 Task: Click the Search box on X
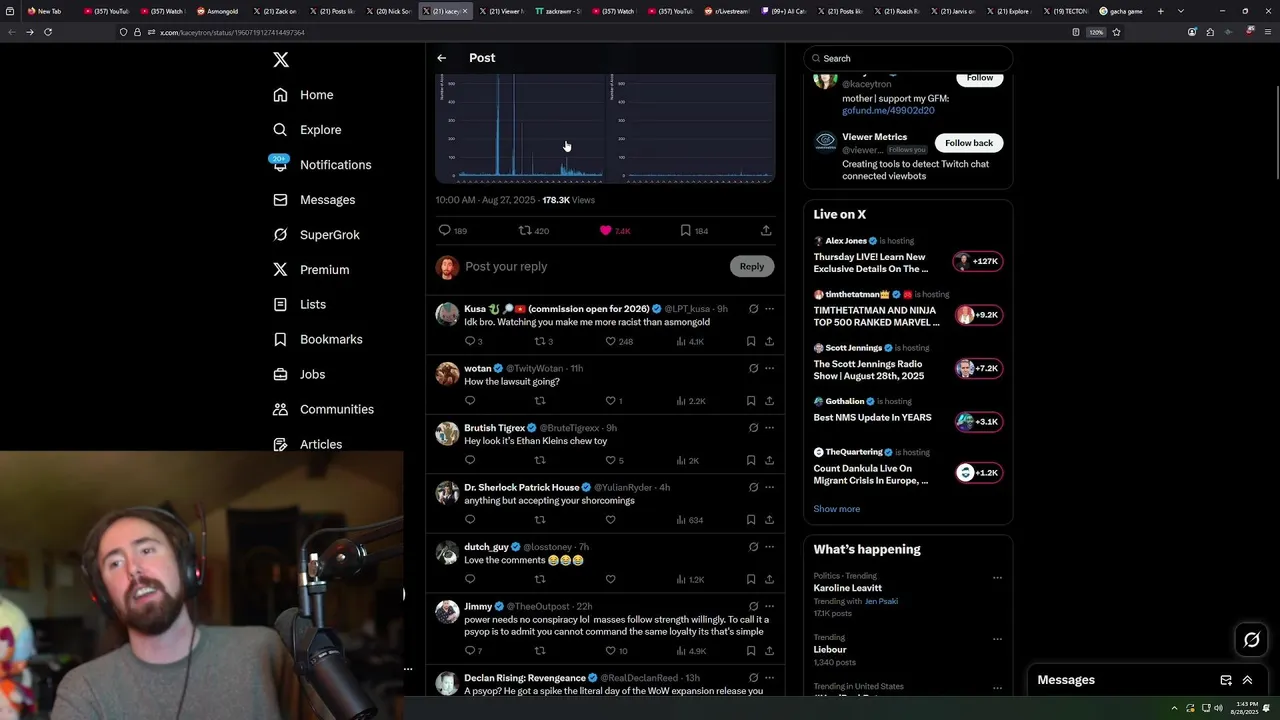pyautogui.click(x=908, y=58)
